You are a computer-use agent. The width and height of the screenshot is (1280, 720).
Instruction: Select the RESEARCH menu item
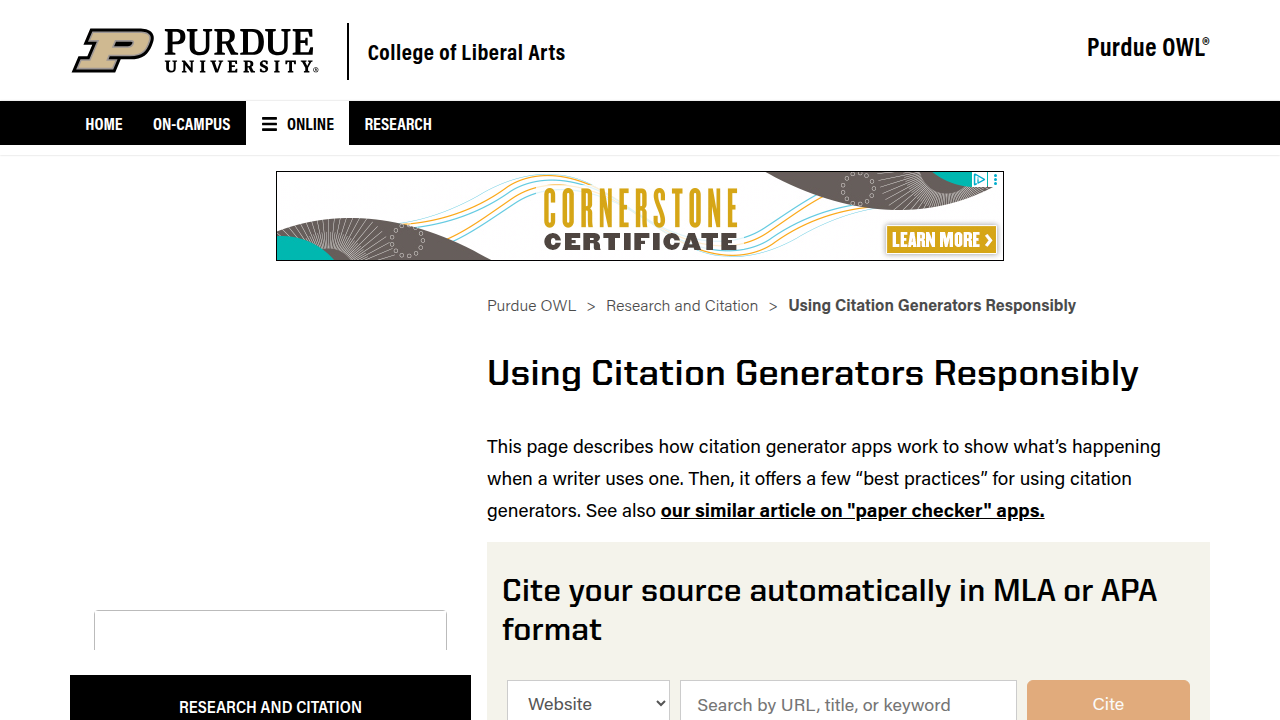click(398, 124)
